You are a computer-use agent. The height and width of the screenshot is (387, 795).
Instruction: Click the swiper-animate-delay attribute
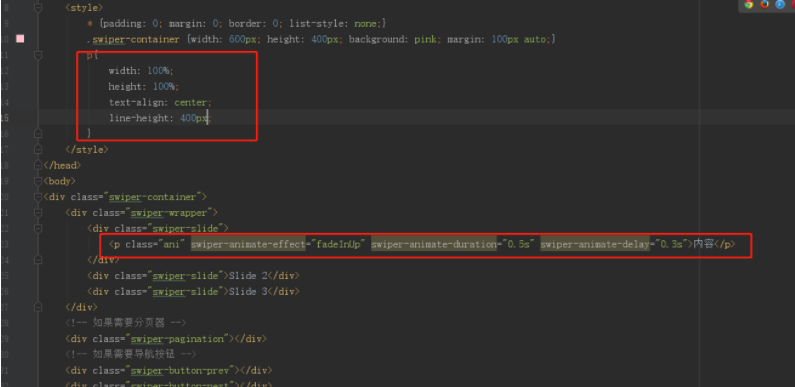[595, 244]
